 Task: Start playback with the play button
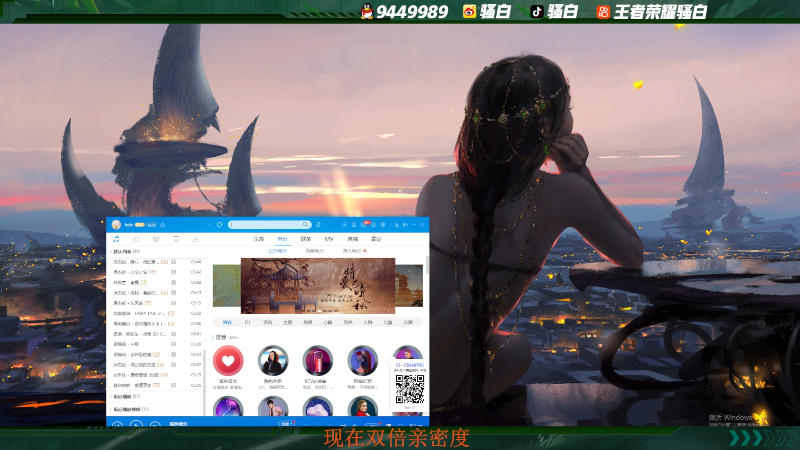coord(136,424)
